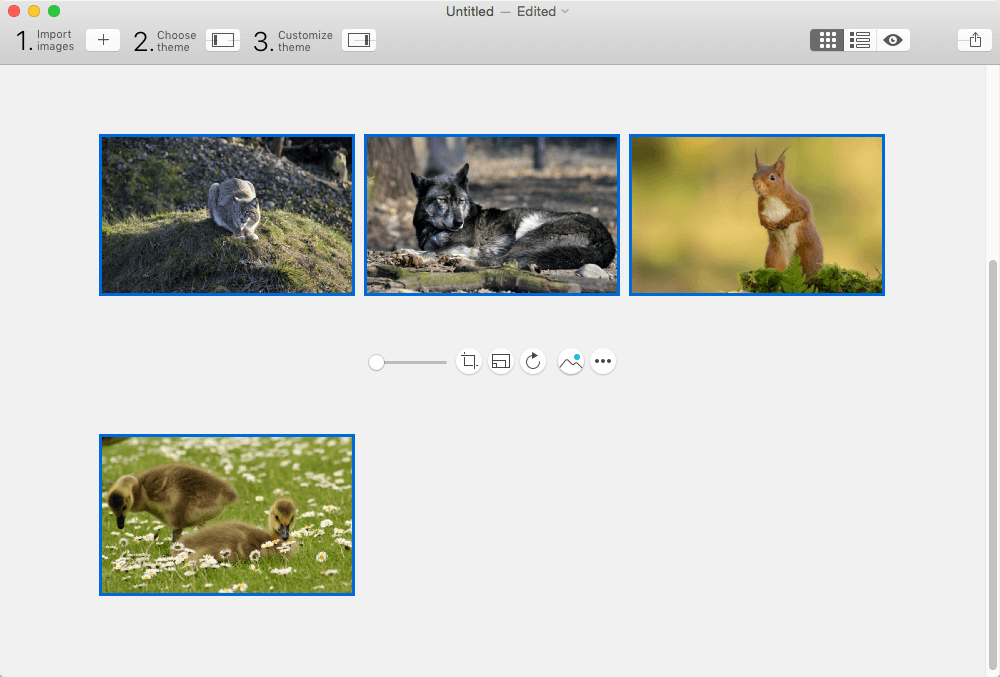This screenshot has width=1000, height=677.
Task: Switch to grid view
Action: 827,40
